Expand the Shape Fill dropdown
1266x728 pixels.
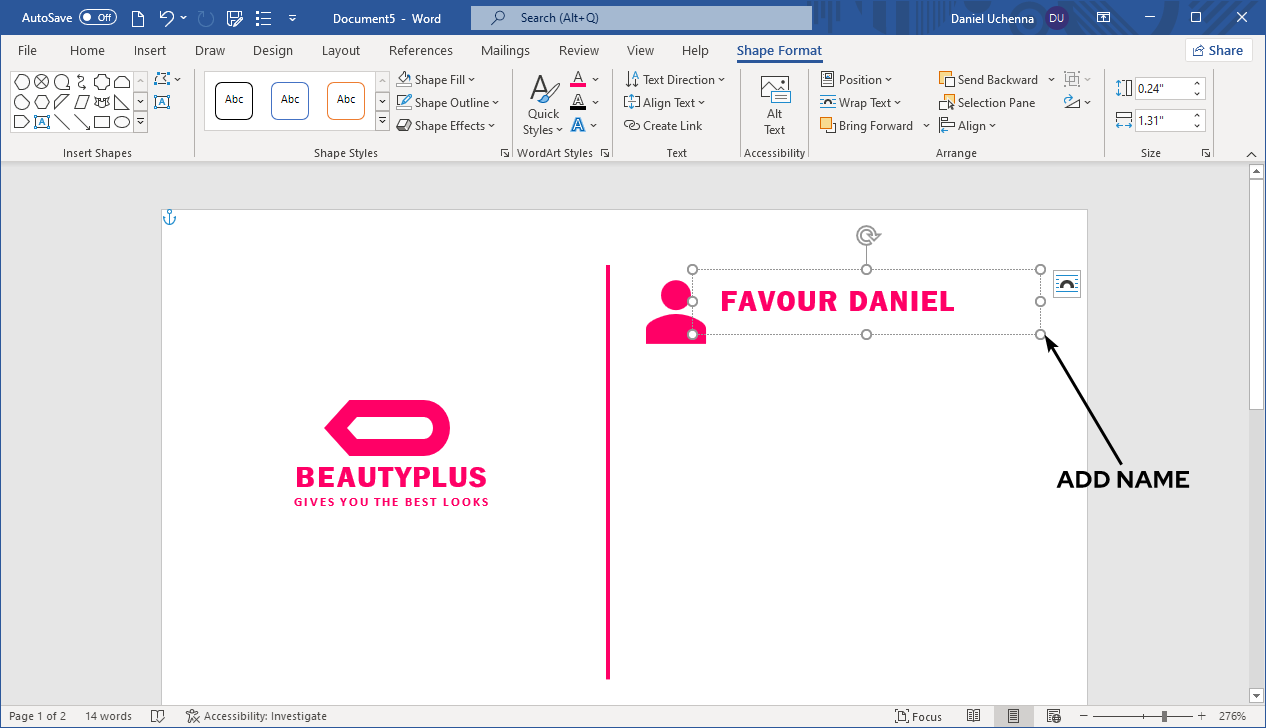tap(472, 80)
